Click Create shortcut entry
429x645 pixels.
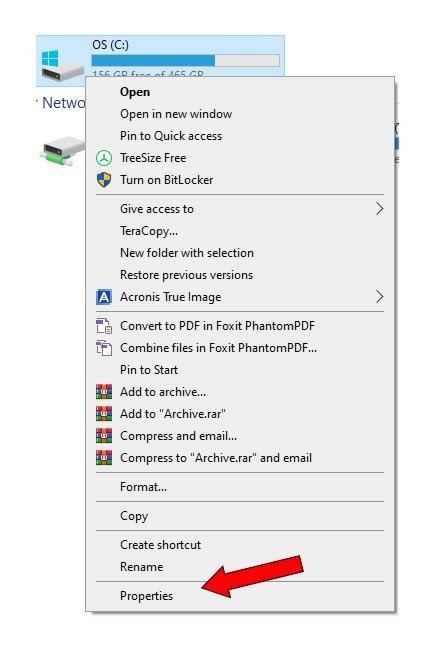[160, 545]
